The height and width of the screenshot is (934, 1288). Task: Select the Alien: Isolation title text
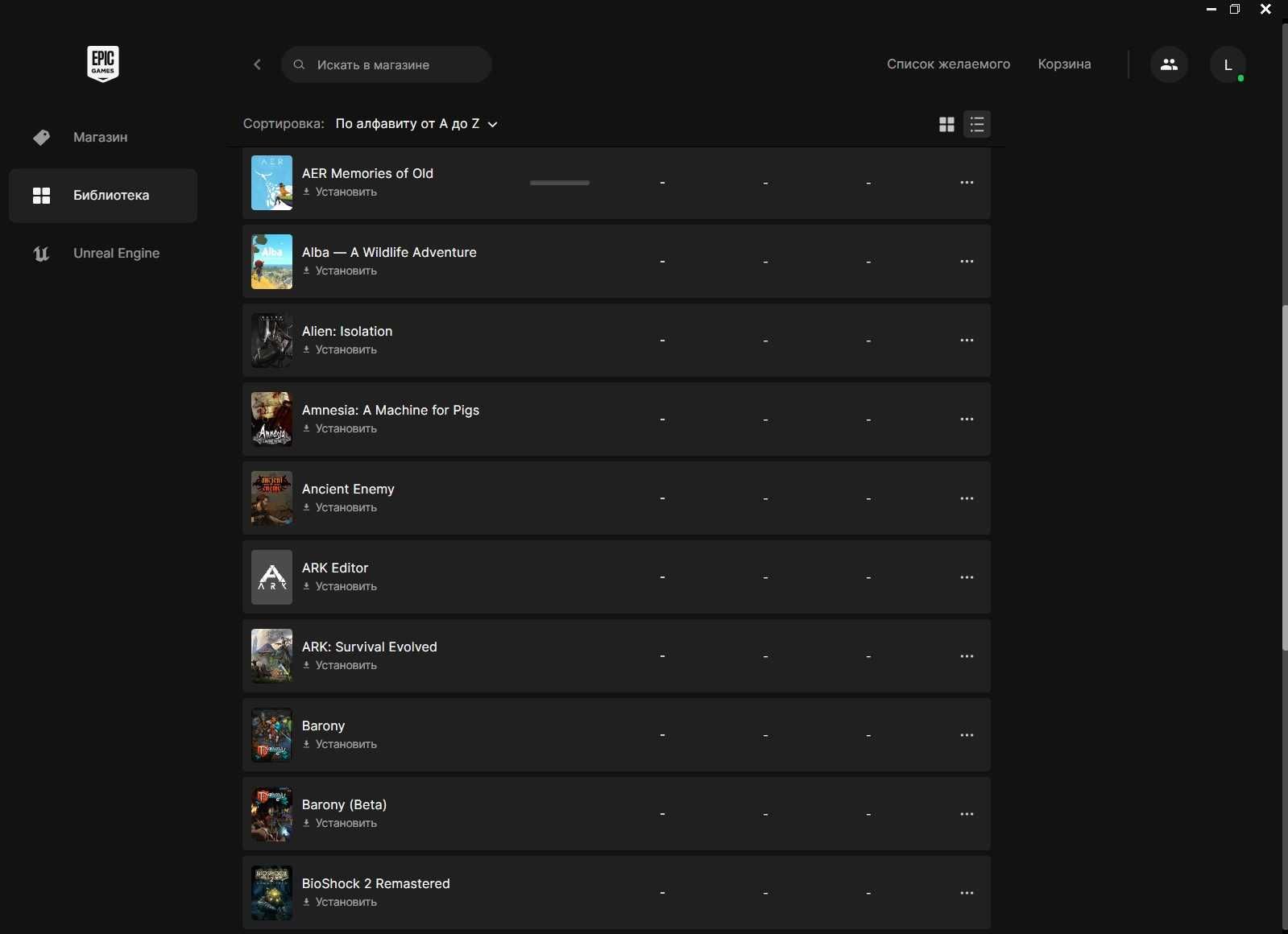pyautogui.click(x=347, y=332)
